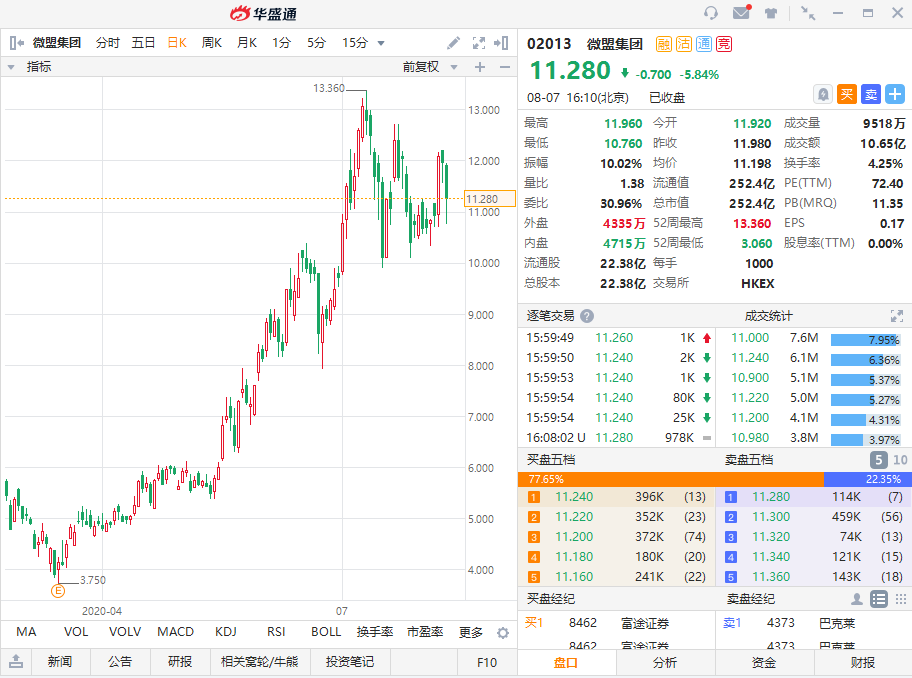This screenshot has height=678, width=912.
Task: Switch broker queue to grid view
Action: (x=901, y=599)
